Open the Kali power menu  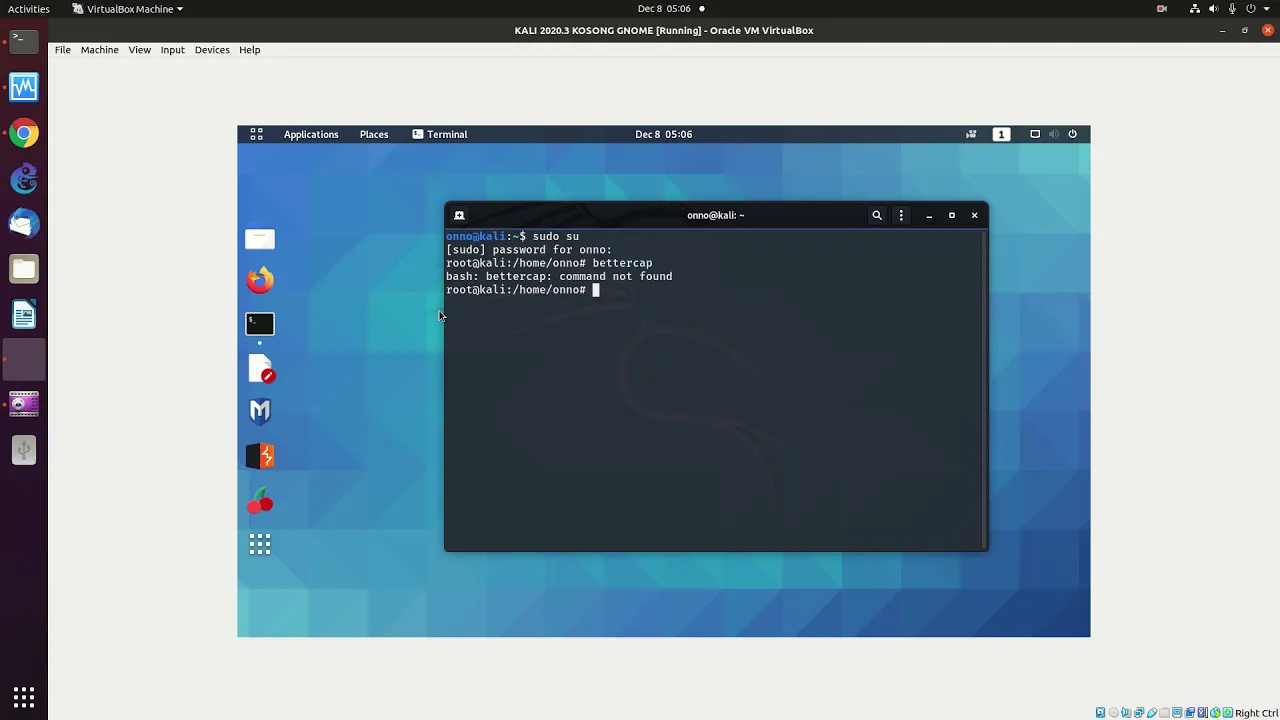(x=1072, y=134)
